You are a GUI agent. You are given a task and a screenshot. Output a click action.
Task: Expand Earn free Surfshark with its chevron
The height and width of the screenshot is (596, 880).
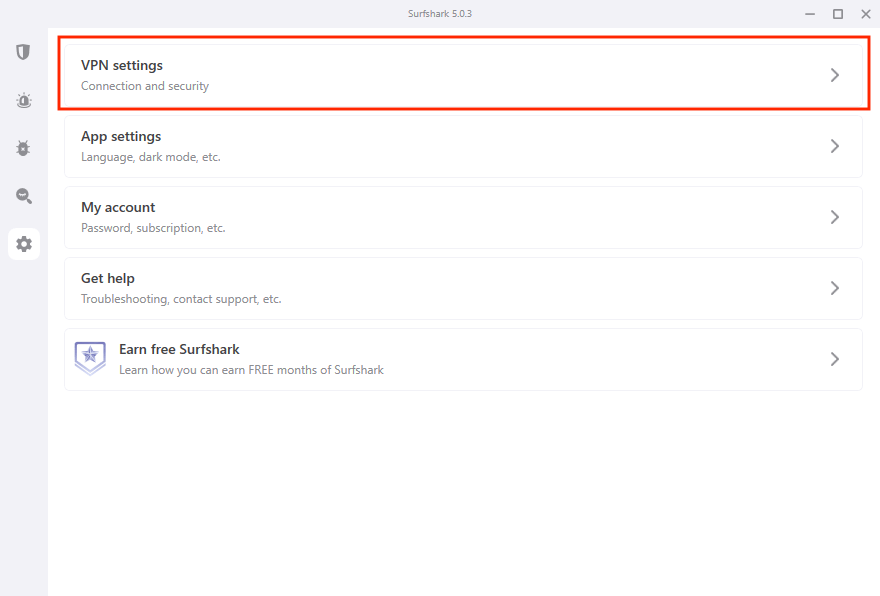pos(835,358)
